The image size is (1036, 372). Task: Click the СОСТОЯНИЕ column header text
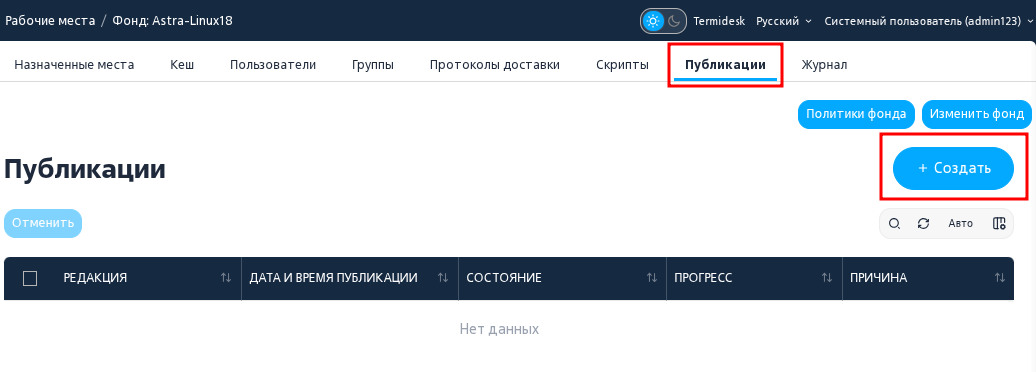click(x=504, y=278)
